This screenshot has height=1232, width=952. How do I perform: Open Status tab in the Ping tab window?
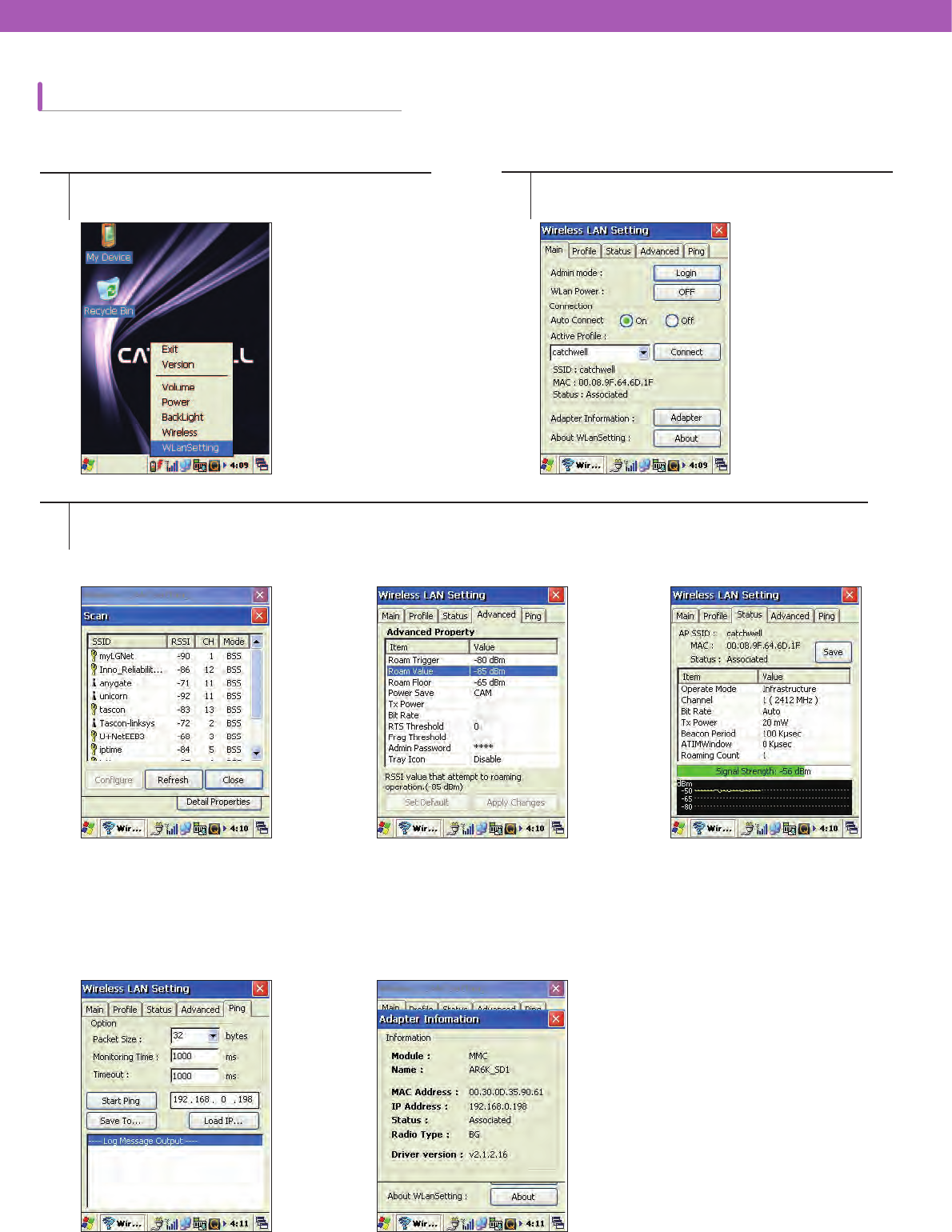[x=159, y=1010]
